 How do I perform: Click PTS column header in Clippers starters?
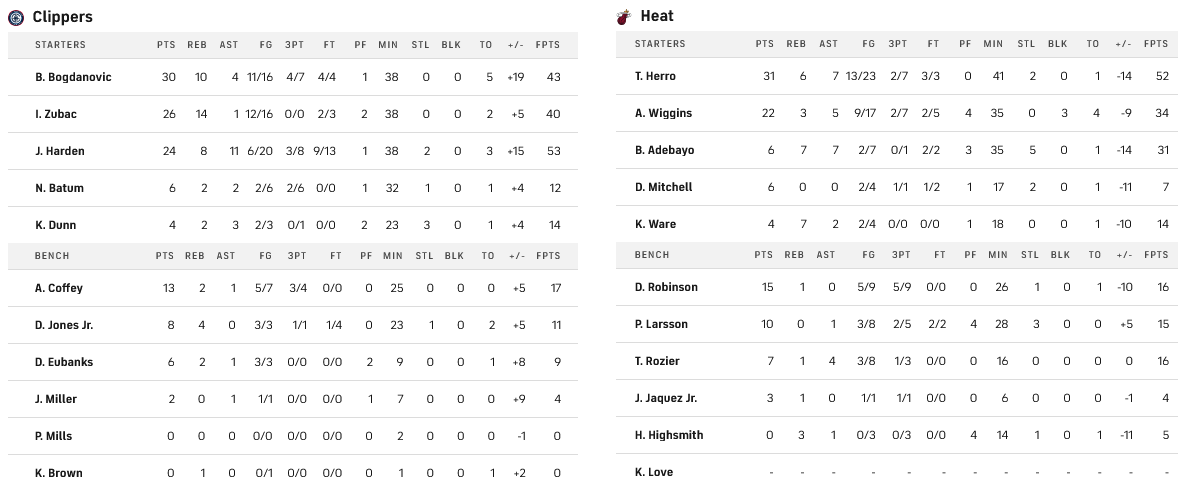pos(166,45)
